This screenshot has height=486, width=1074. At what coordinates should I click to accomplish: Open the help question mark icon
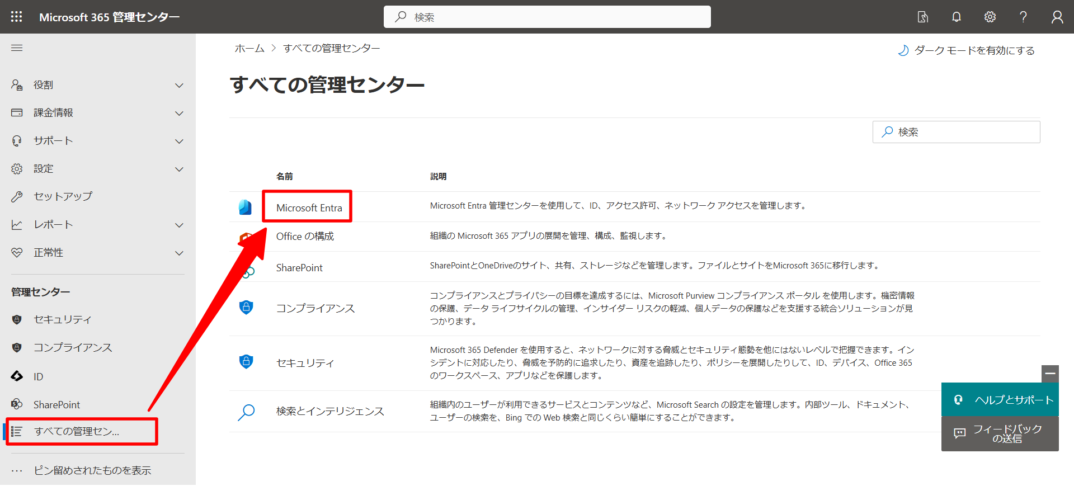[1023, 17]
